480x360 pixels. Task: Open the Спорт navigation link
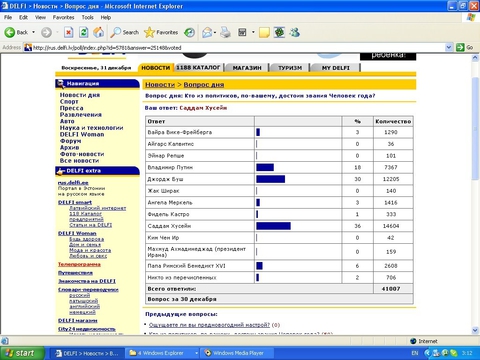pyautogui.click(x=69, y=101)
